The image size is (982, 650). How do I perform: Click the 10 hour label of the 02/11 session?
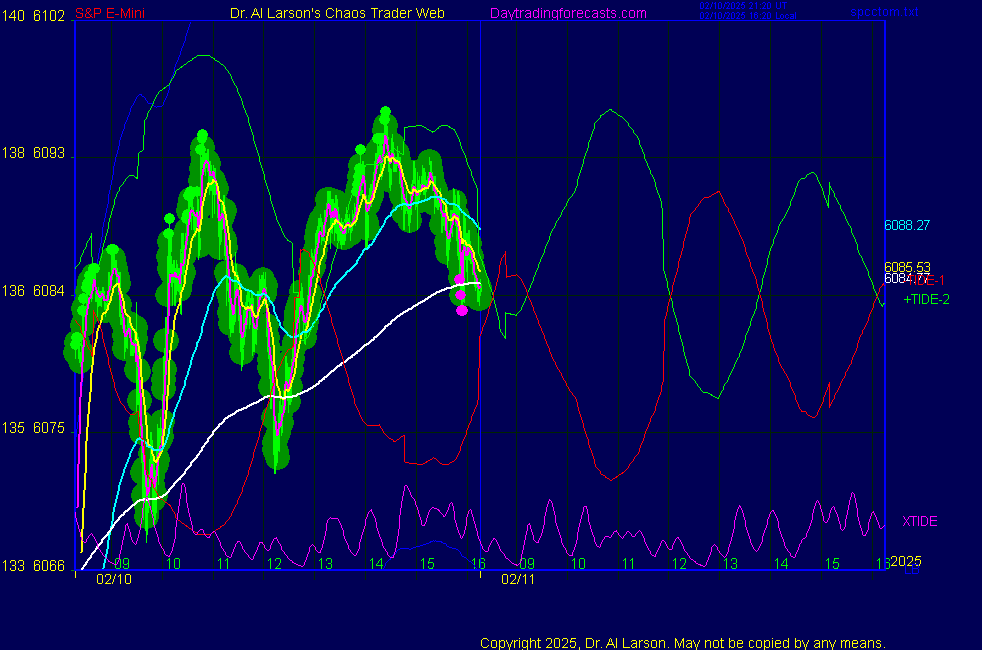(x=578, y=564)
